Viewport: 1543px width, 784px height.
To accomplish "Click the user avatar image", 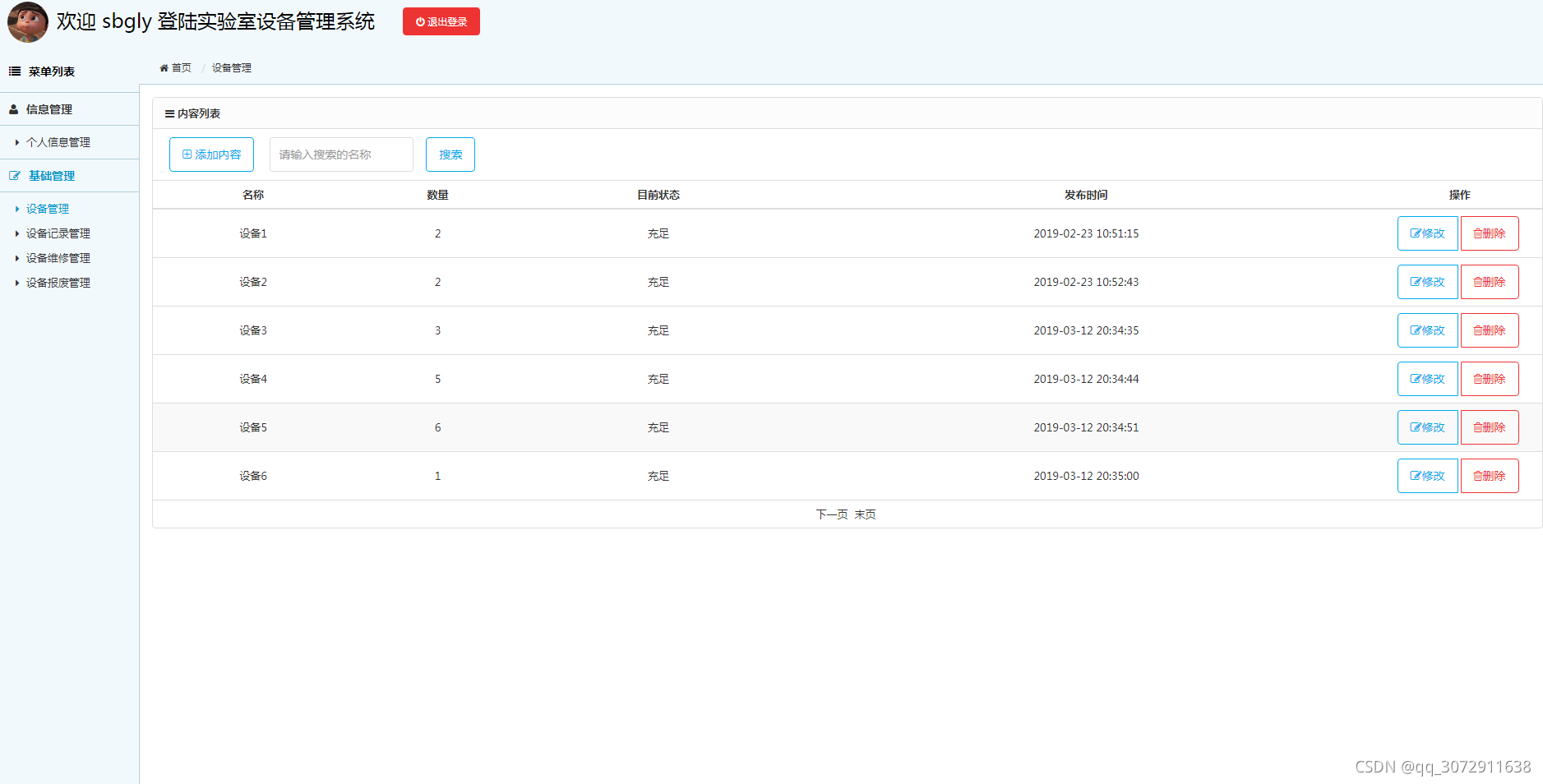I will (28, 21).
